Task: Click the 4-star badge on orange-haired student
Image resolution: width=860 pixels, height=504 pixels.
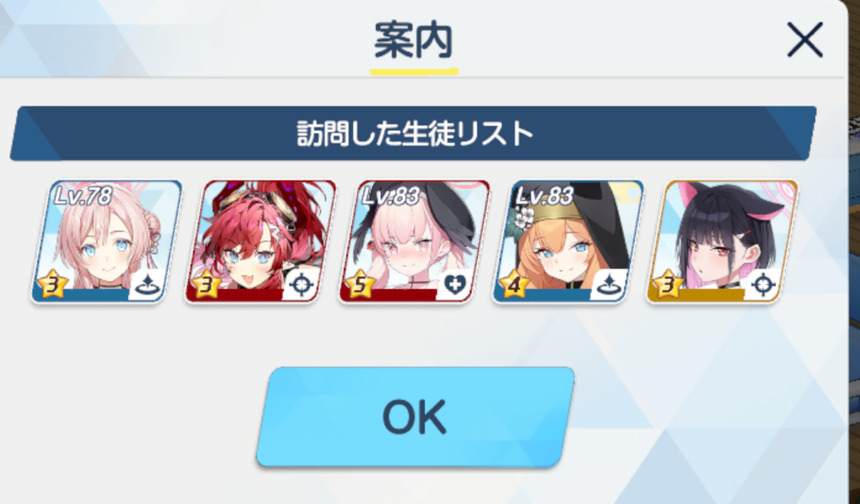Action: point(514,285)
